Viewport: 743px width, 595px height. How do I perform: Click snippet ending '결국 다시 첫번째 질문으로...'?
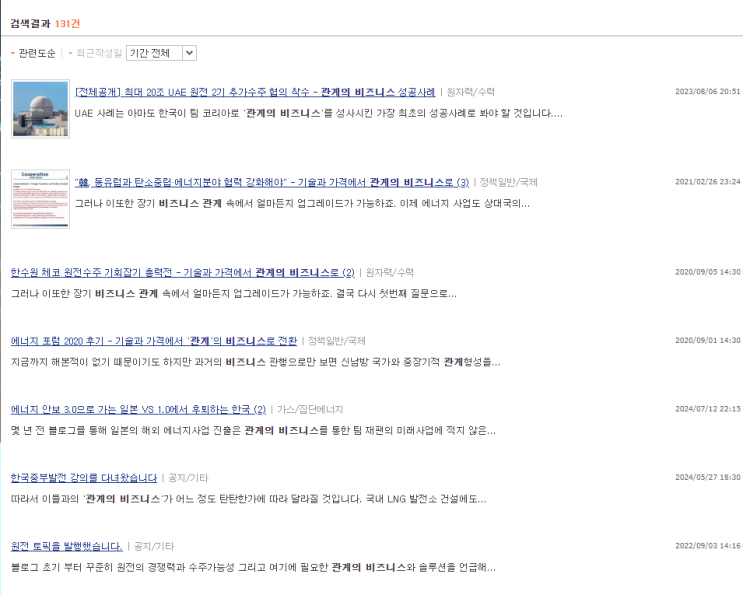(234, 294)
